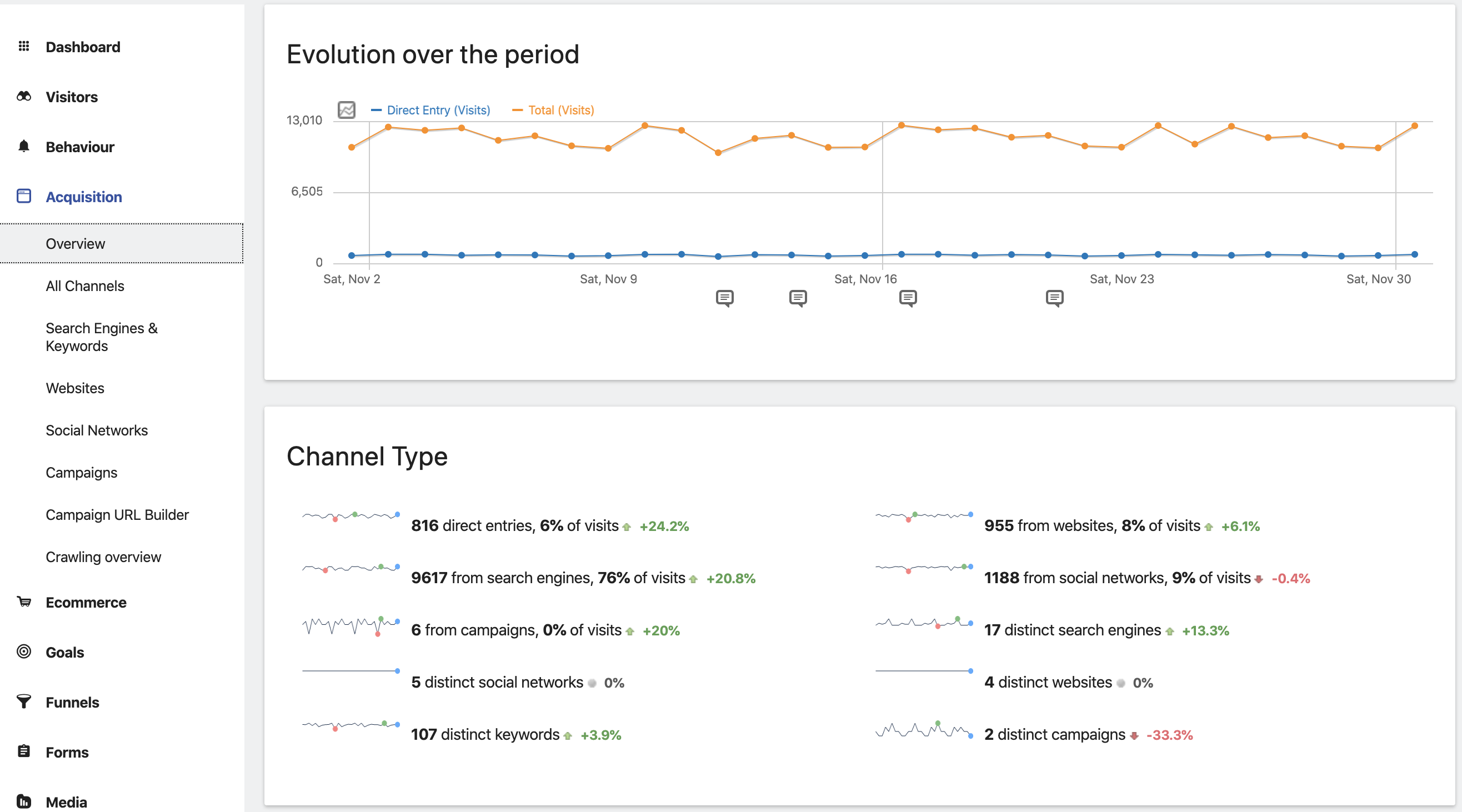This screenshot has height=812, width=1462.
Task: Click the Ecommerce cart icon
Action: pyautogui.click(x=24, y=602)
